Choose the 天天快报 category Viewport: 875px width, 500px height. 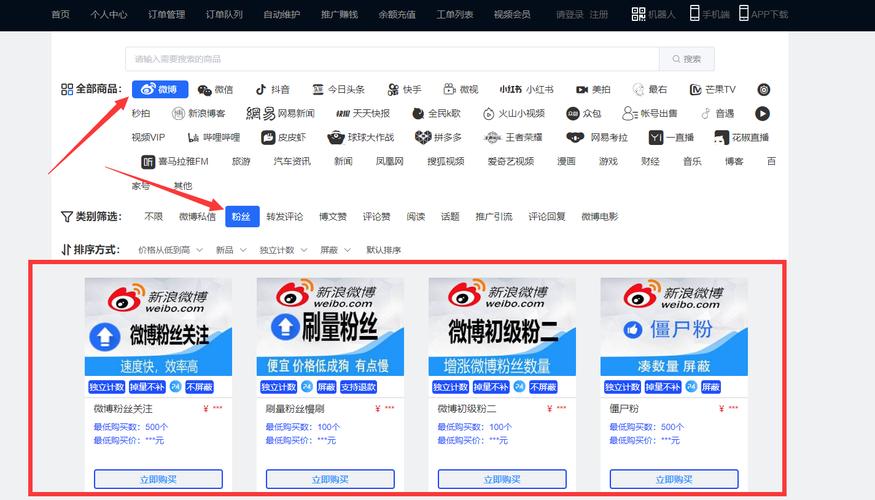click(x=363, y=113)
